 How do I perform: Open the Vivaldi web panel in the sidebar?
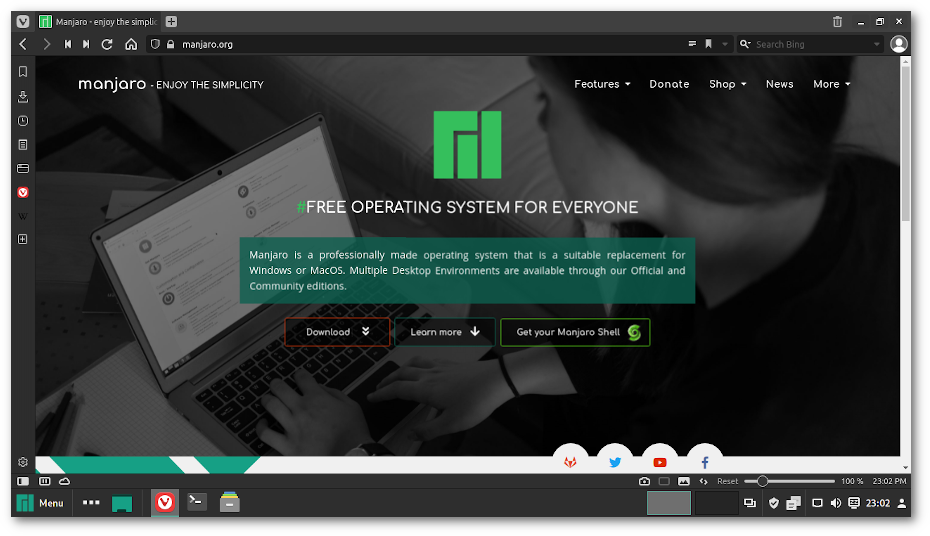[x=23, y=192]
